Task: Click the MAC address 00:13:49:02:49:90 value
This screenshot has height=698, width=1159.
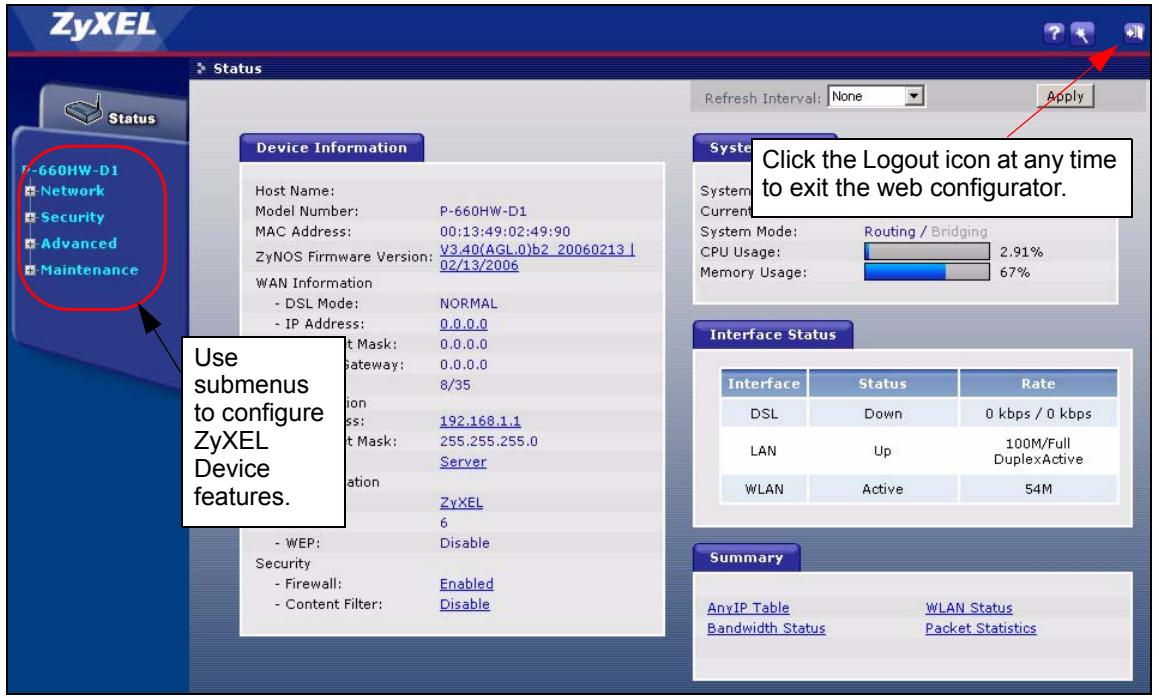Action: pos(505,231)
